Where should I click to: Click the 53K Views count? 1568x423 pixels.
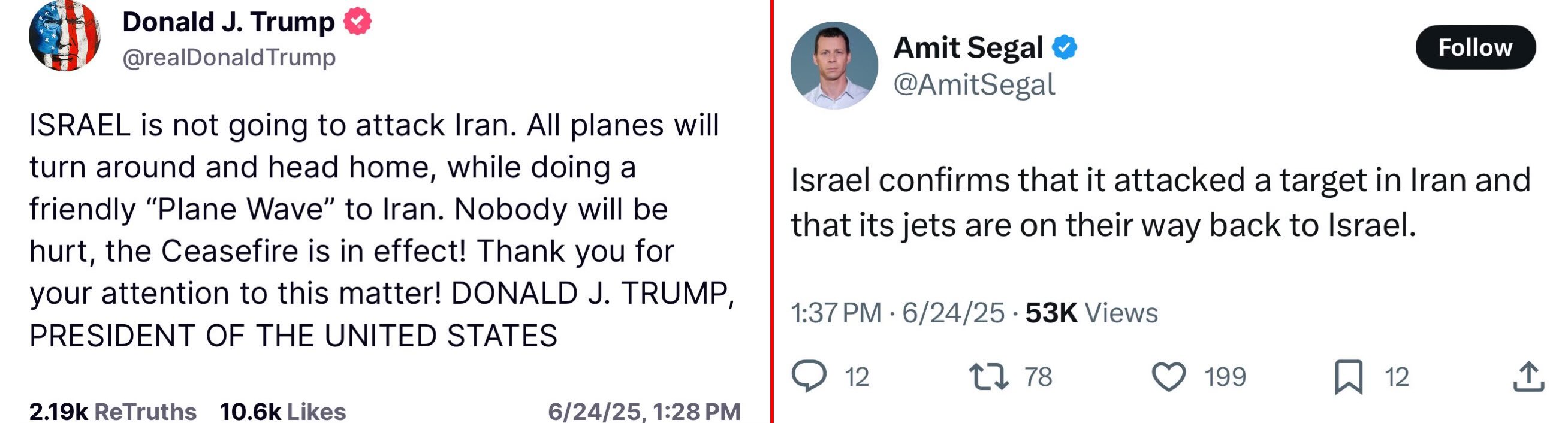(1091, 313)
